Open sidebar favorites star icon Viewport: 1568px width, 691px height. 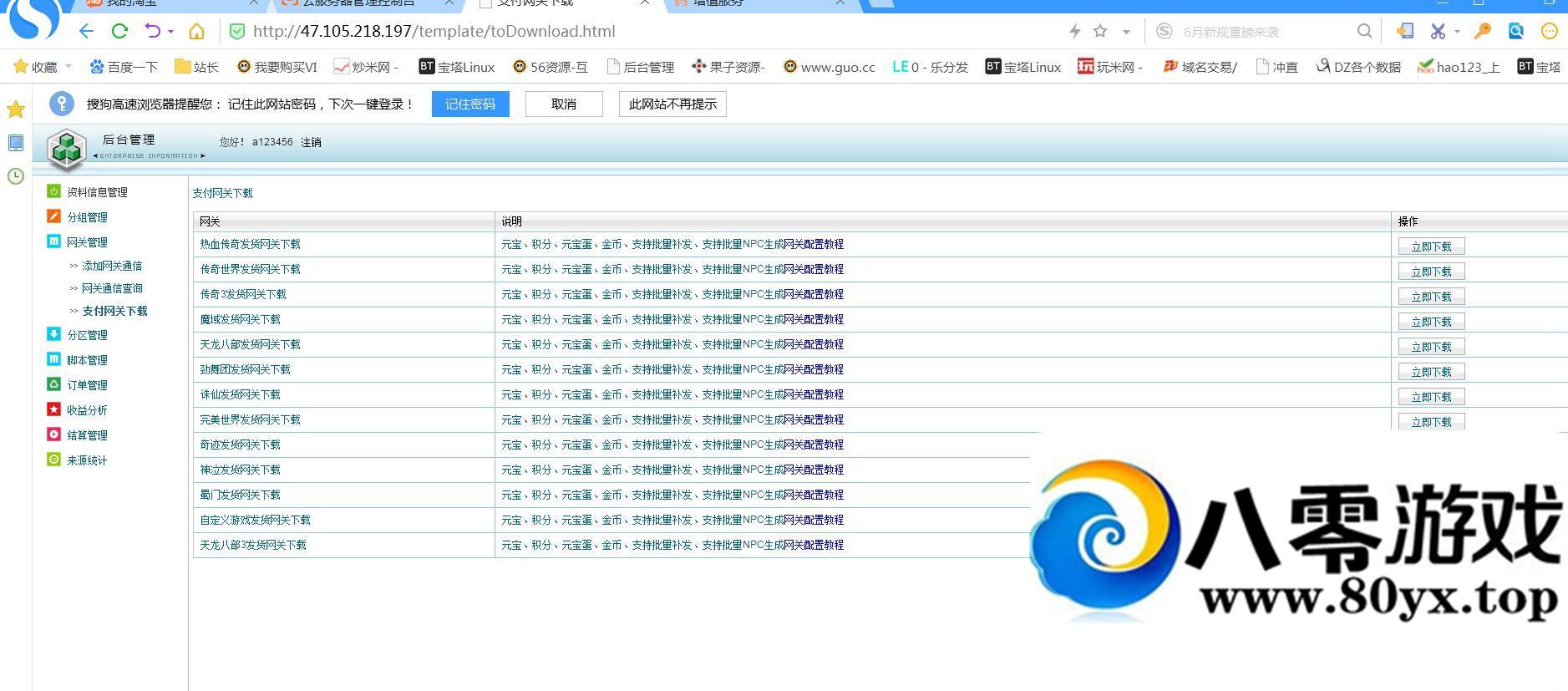pos(16,109)
